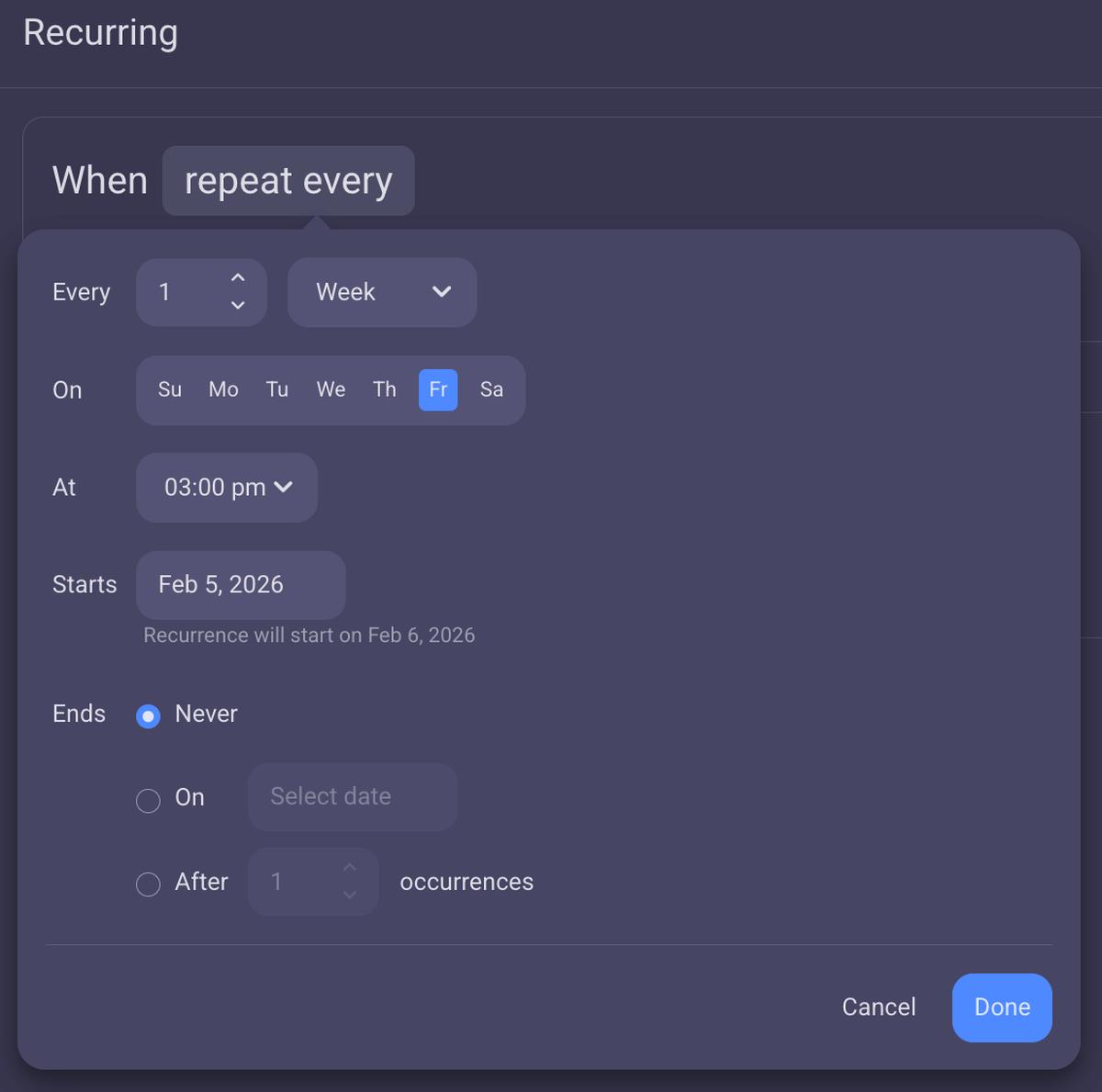
Task: Select the After occurrences radio option
Action: point(148,884)
